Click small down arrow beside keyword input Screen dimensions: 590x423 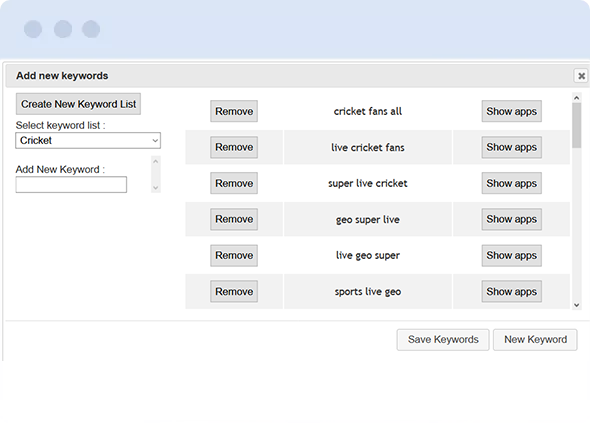pos(156,187)
